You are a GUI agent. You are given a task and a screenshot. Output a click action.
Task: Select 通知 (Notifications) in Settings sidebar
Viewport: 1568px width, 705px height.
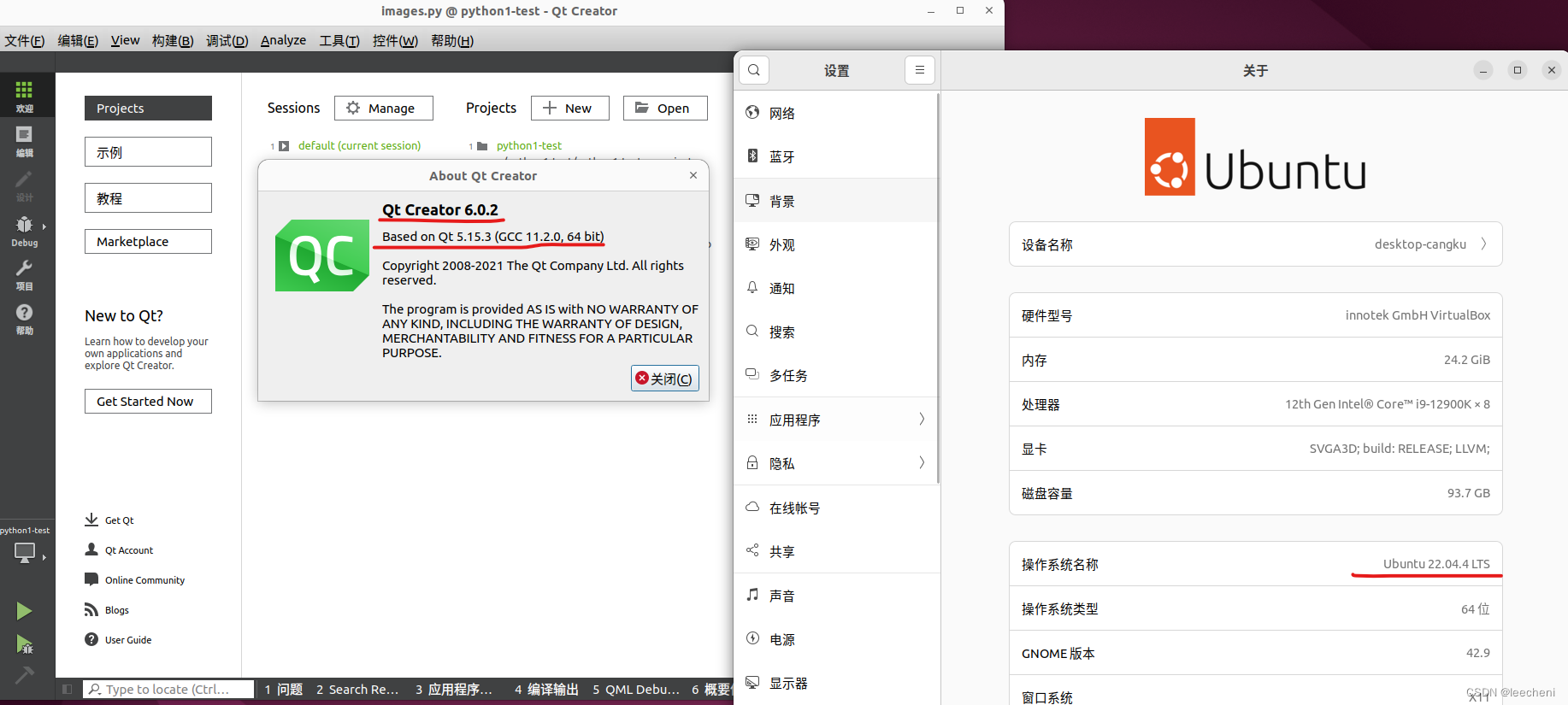836,288
